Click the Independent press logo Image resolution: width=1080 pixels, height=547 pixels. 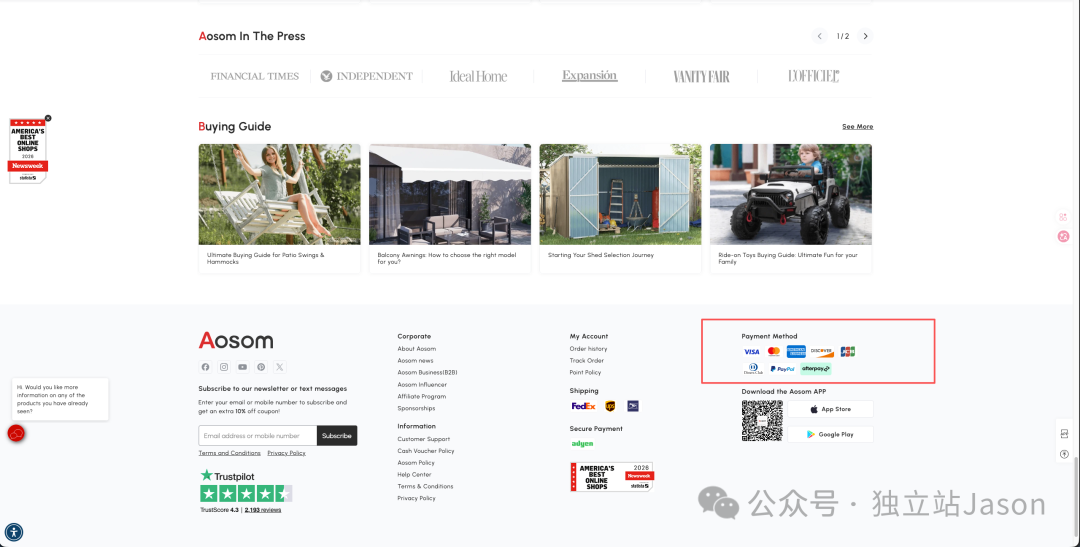click(366, 76)
